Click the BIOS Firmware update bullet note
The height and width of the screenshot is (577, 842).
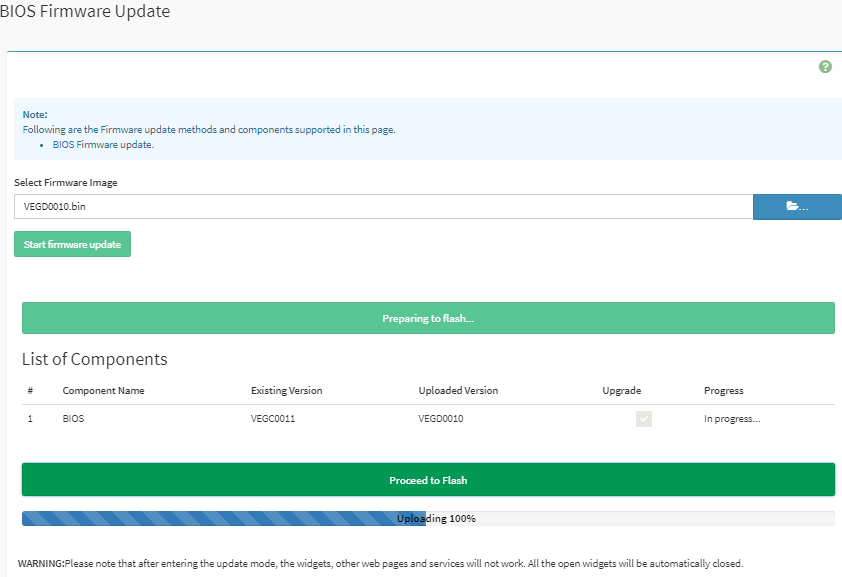[103, 144]
